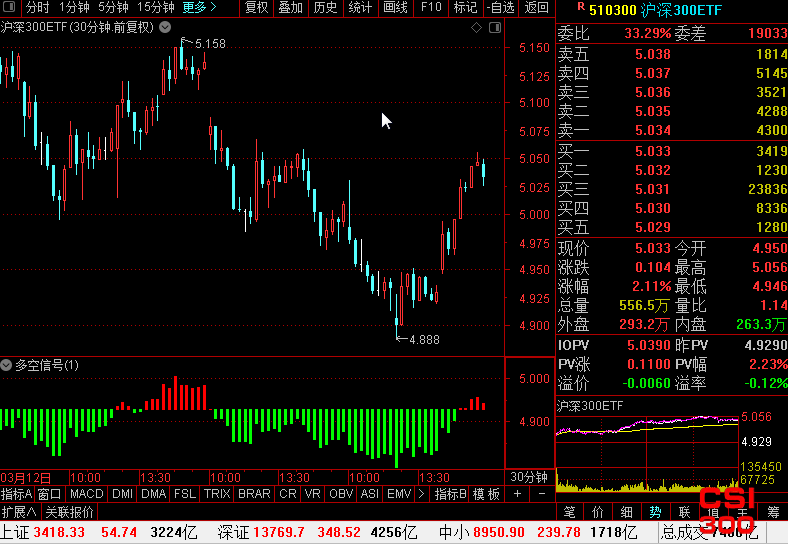Select the 15分钟 period
Image resolution: width=788 pixels, height=544 pixels.
(x=156, y=7)
